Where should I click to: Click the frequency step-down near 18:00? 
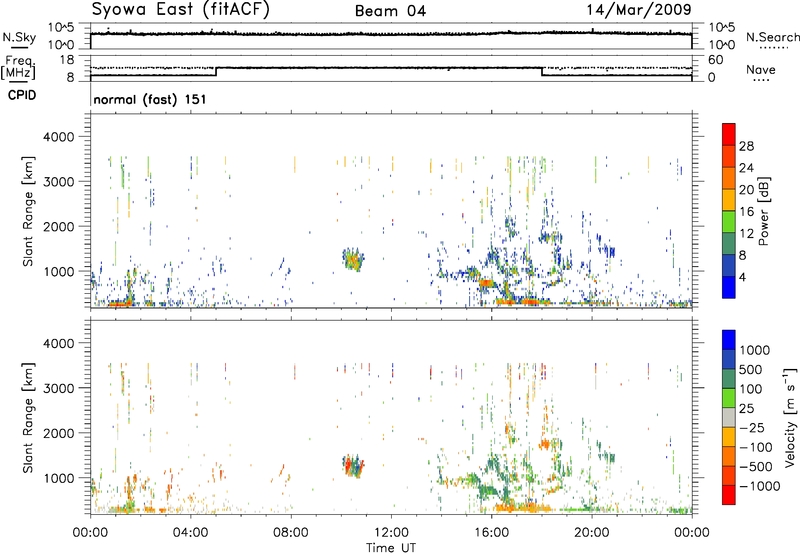(542, 71)
